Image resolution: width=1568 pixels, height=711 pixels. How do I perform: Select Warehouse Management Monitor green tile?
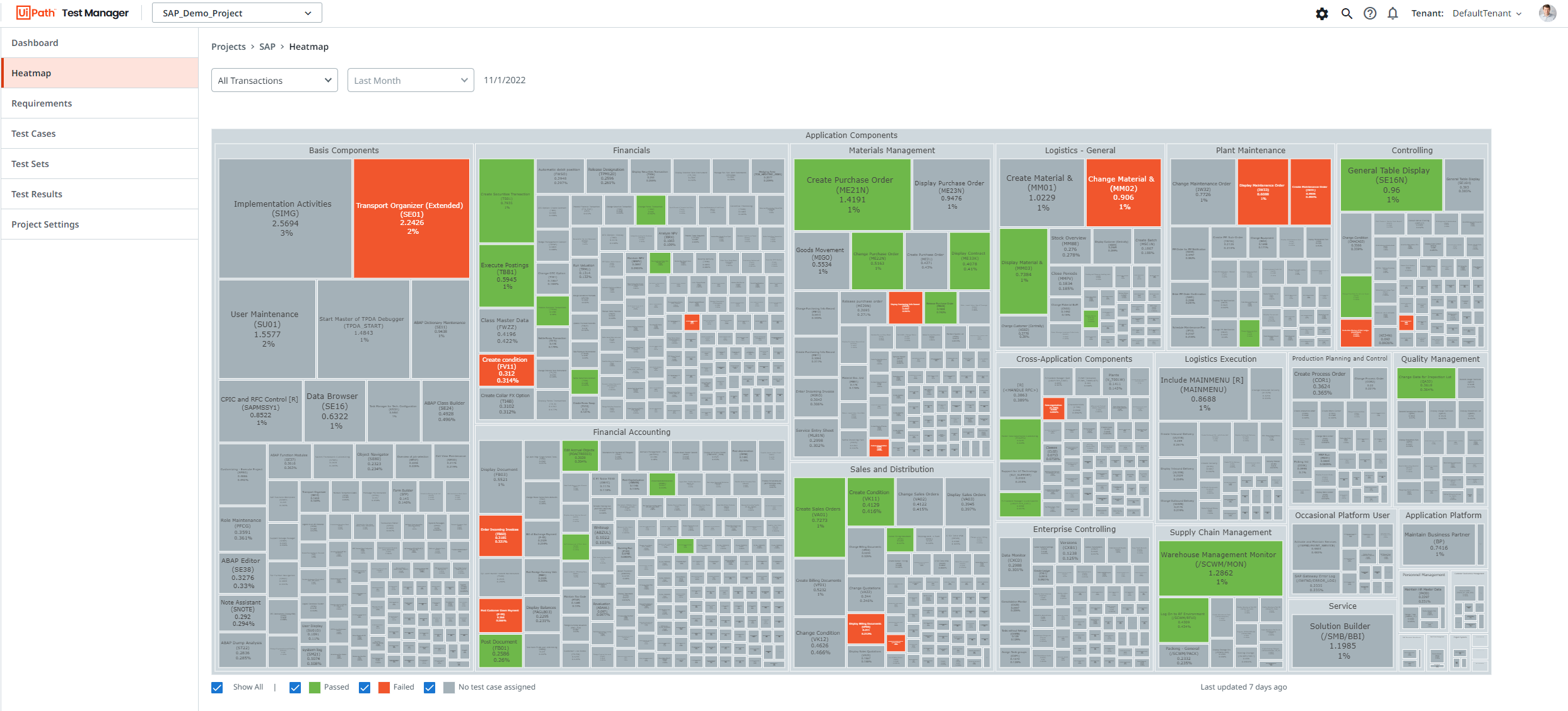click(x=1220, y=569)
